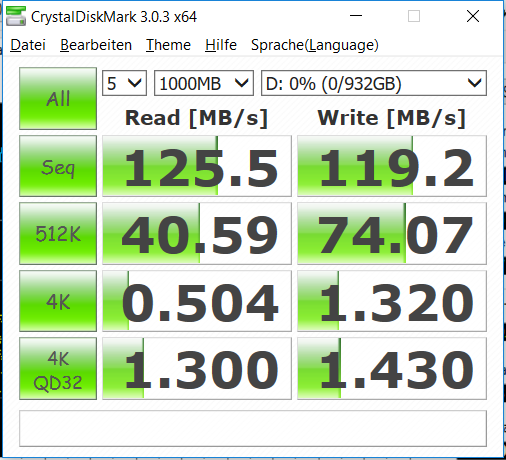Image resolution: width=506 pixels, height=460 pixels.
Task: Minimize the CrystalDiskMark window
Action: click(356, 16)
